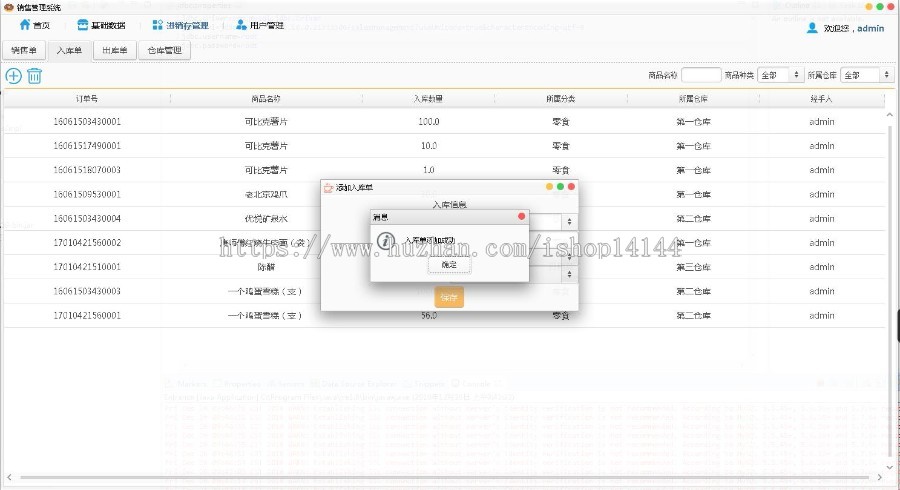Click the 所属分类 column header
The width and height of the screenshot is (900, 490).
(x=561, y=99)
